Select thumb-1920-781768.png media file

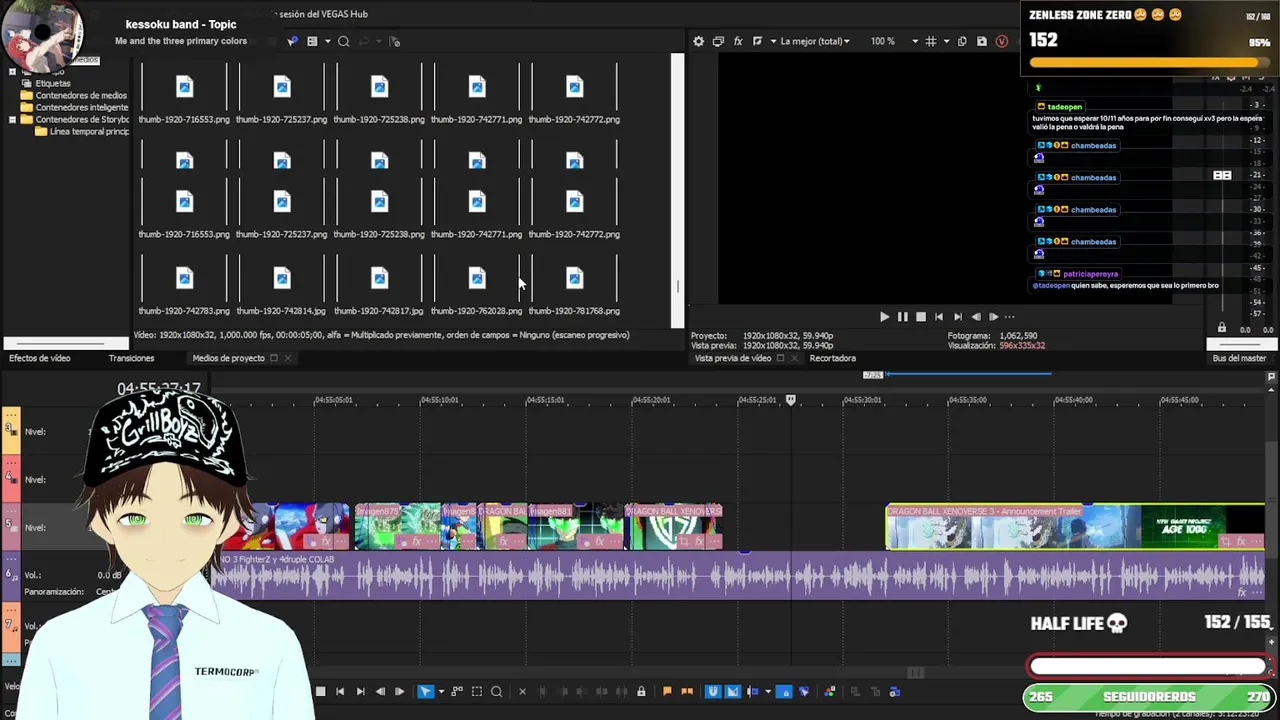[x=574, y=287]
